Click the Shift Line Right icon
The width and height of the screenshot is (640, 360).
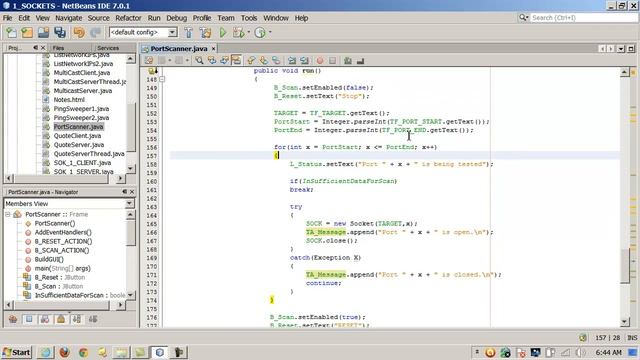pos(304,60)
